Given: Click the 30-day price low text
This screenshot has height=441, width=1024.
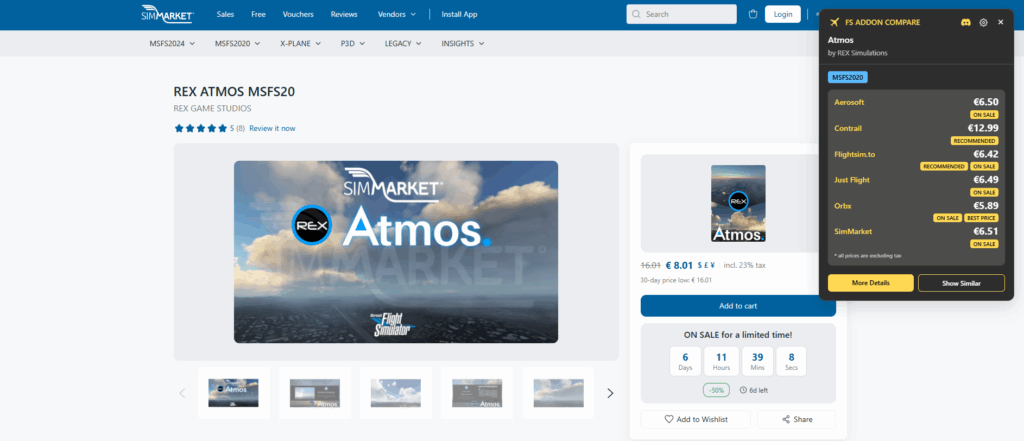Looking at the screenshot, I should coord(677,280).
